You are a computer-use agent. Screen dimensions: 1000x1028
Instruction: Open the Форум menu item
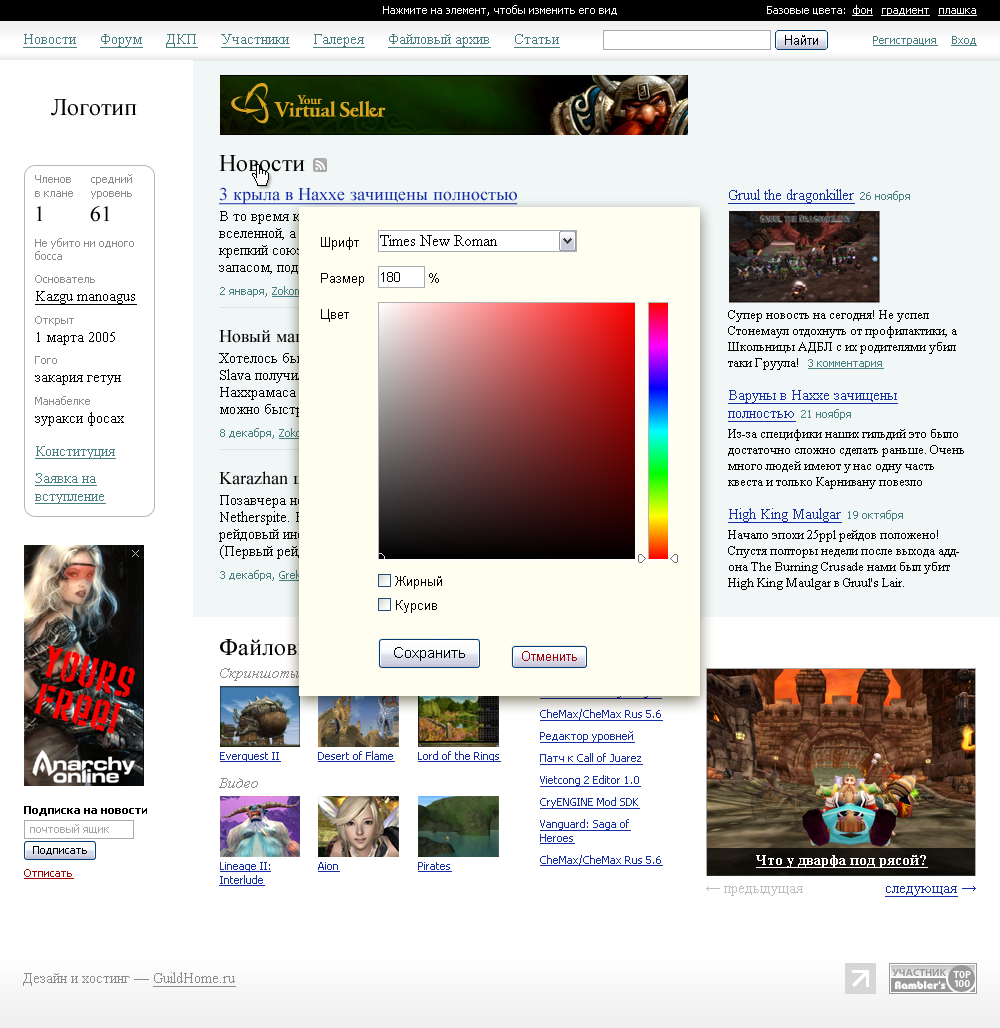pyautogui.click(x=121, y=40)
